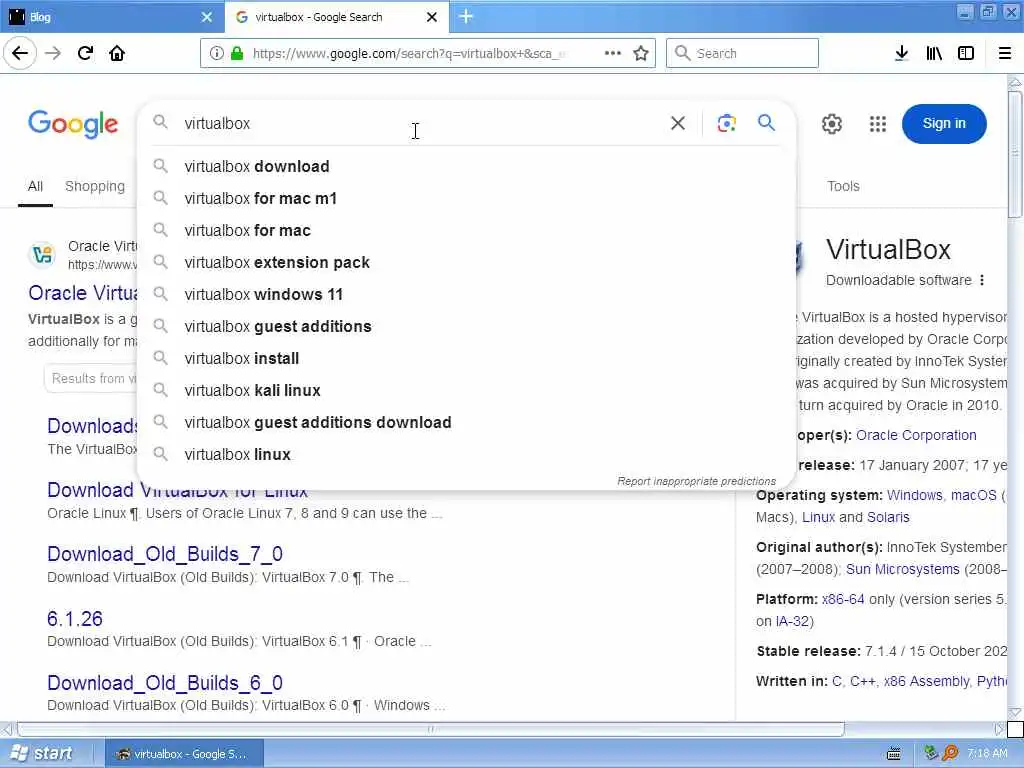The width and height of the screenshot is (1024, 768).
Task: Open the Solaris operating system link
Action: 888,517
